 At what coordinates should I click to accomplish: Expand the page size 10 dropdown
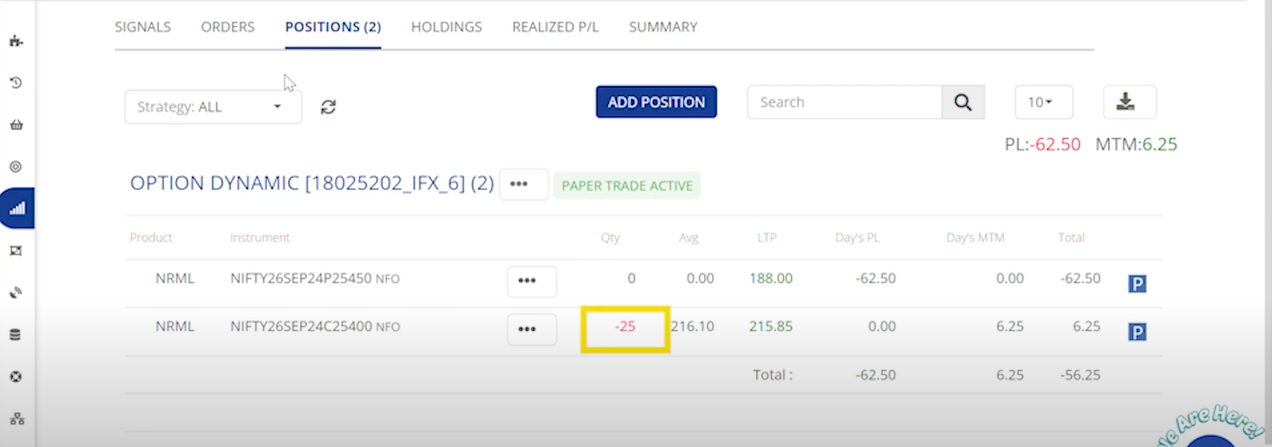(x=1043, y=102)
